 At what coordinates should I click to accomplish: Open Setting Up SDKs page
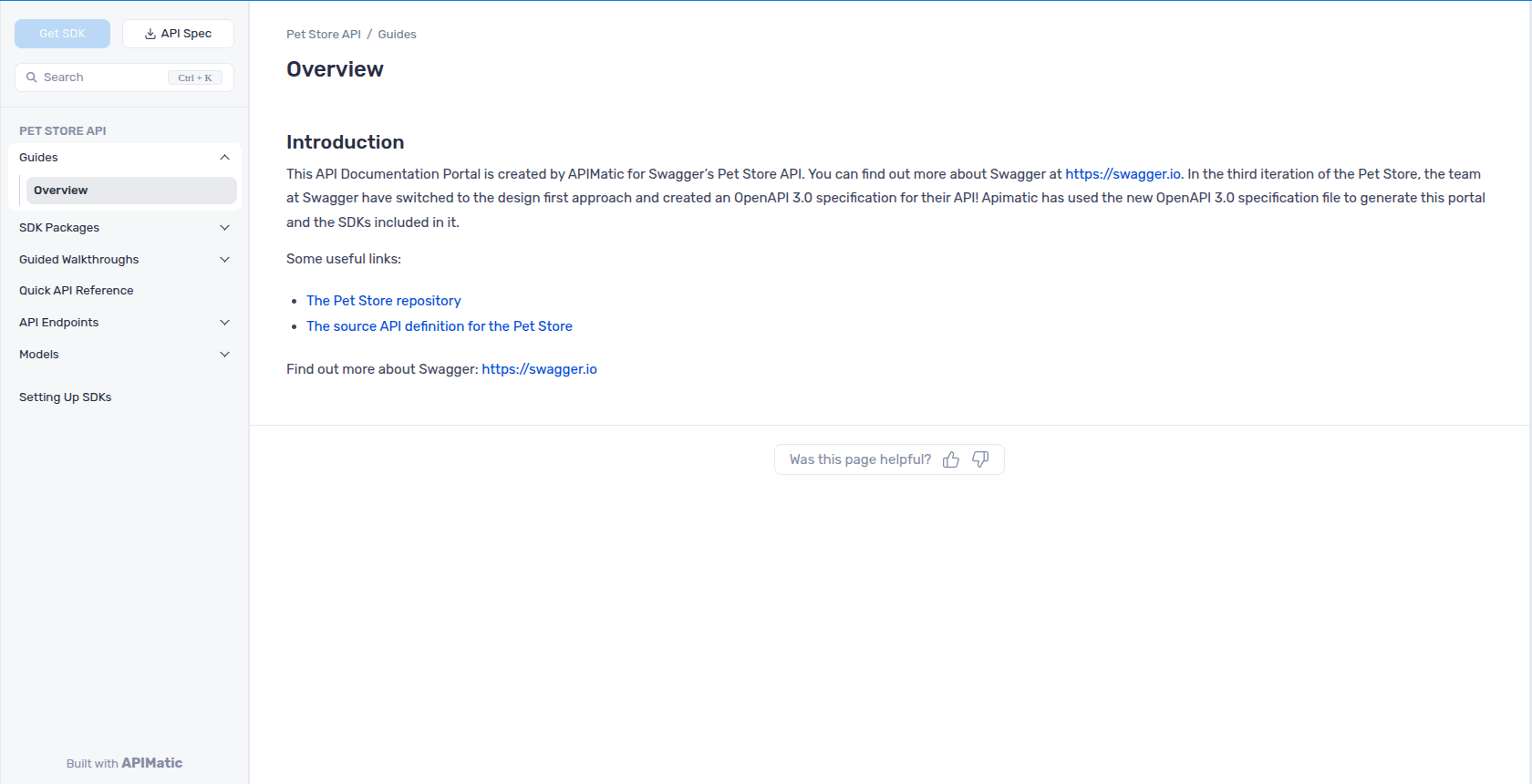pyautogui.click(x=66, y=397)
